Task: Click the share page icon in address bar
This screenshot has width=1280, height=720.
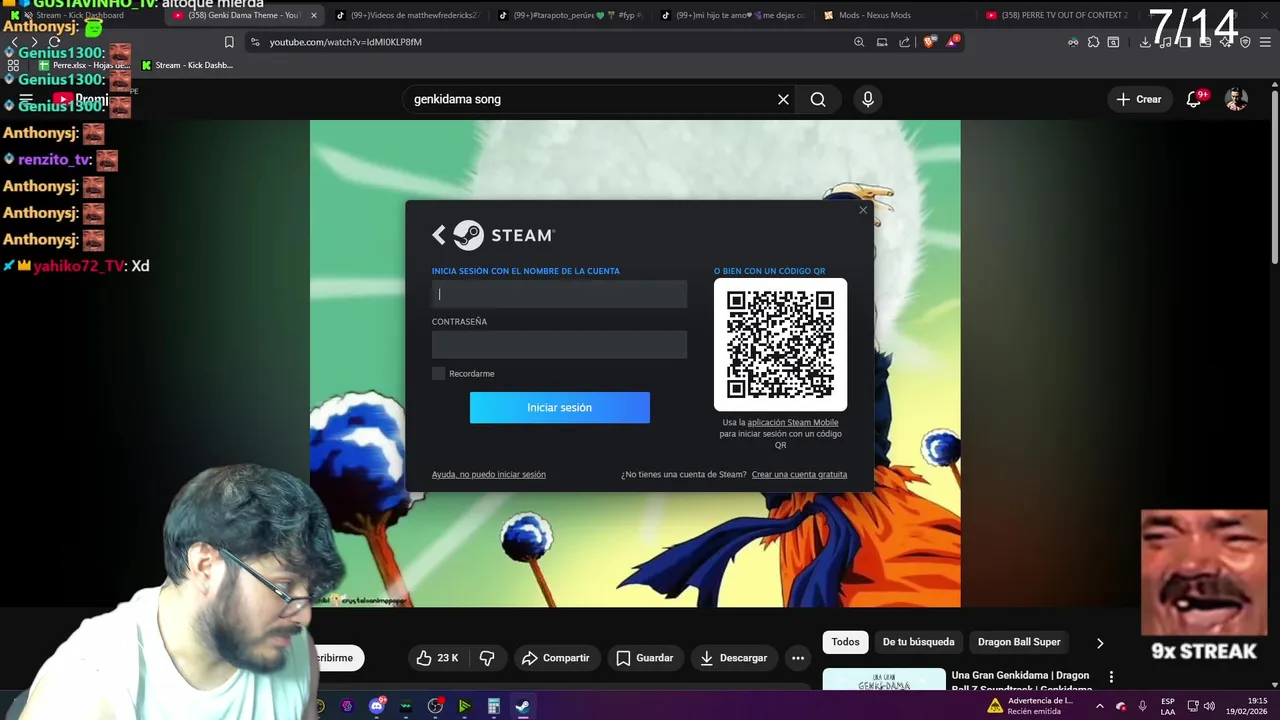Action: pos(905,42)
